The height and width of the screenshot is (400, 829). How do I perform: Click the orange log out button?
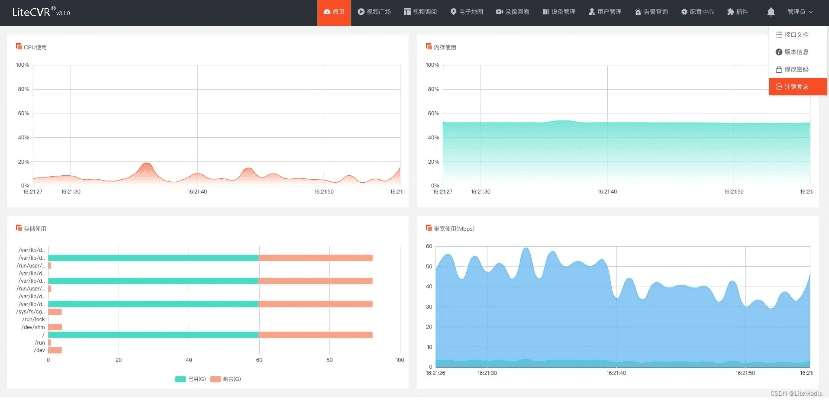click(x=797, y=86)
